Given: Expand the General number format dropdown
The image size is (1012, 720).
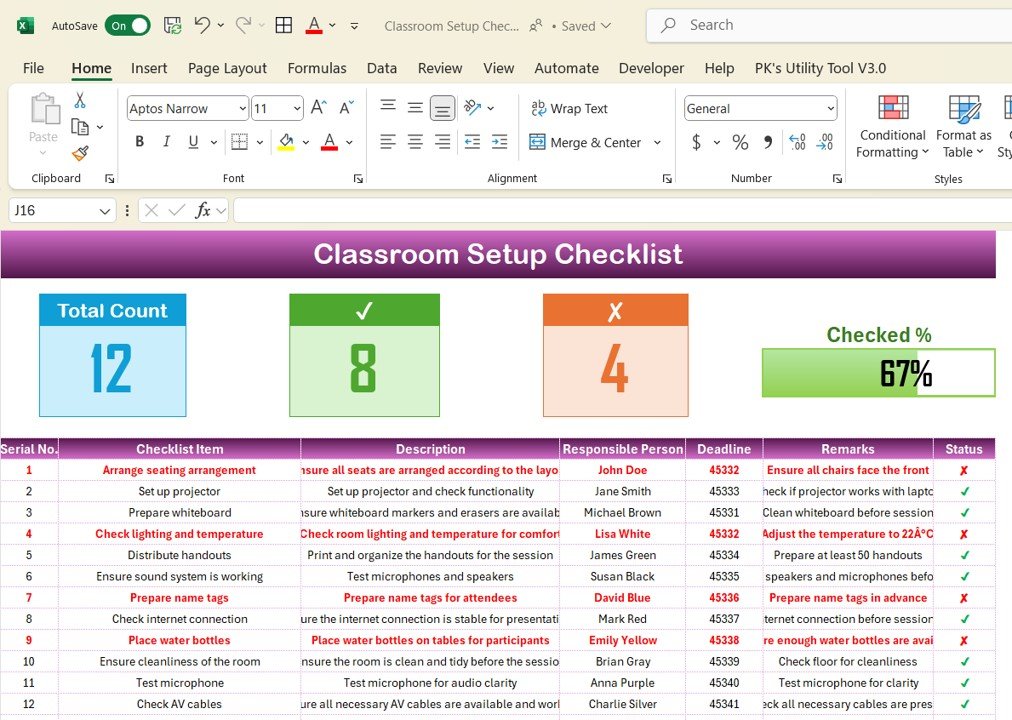Looking at the screenshot, I should 831,108.
